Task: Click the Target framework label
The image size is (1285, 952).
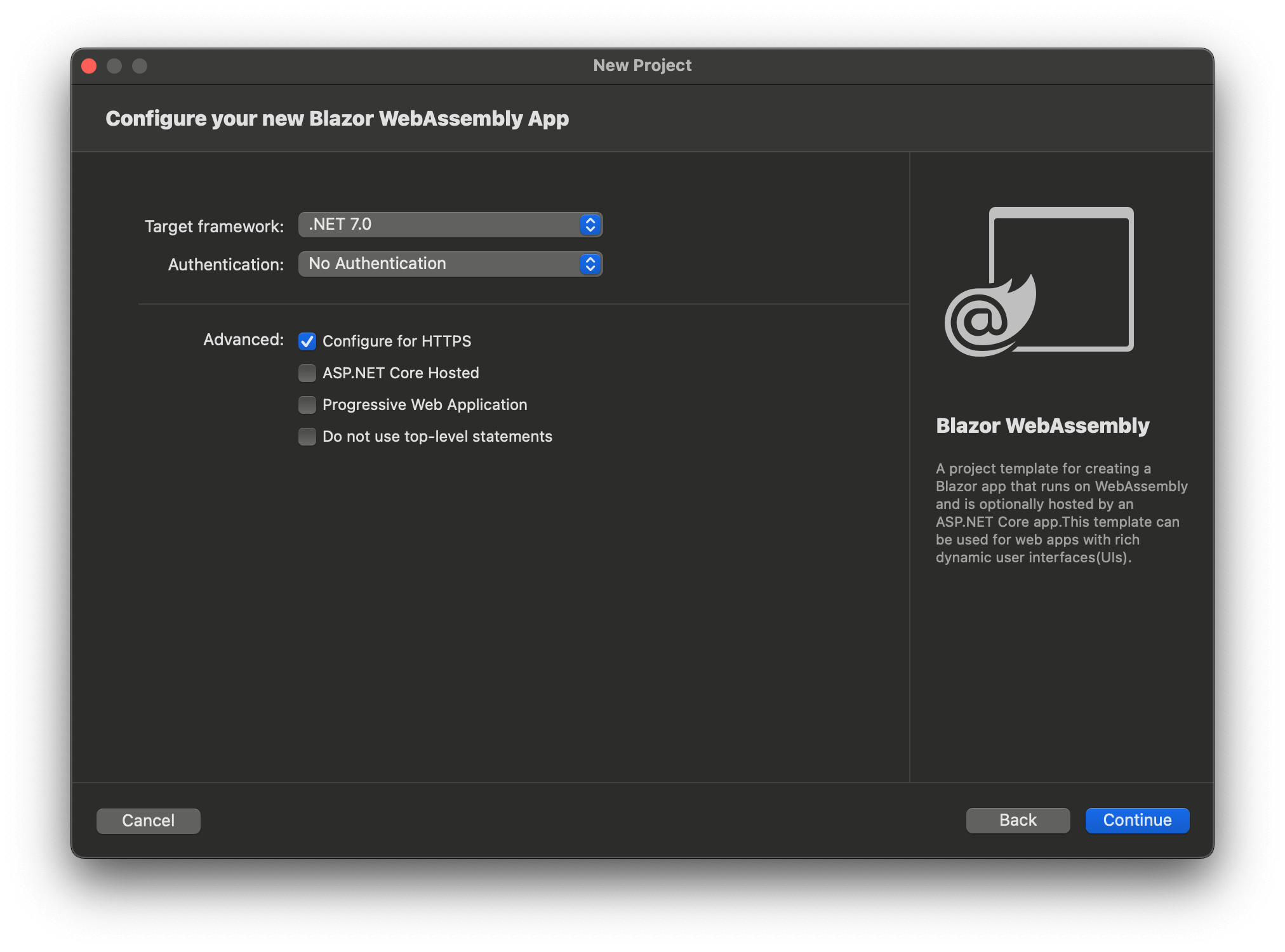Action: tap(214, 227)
